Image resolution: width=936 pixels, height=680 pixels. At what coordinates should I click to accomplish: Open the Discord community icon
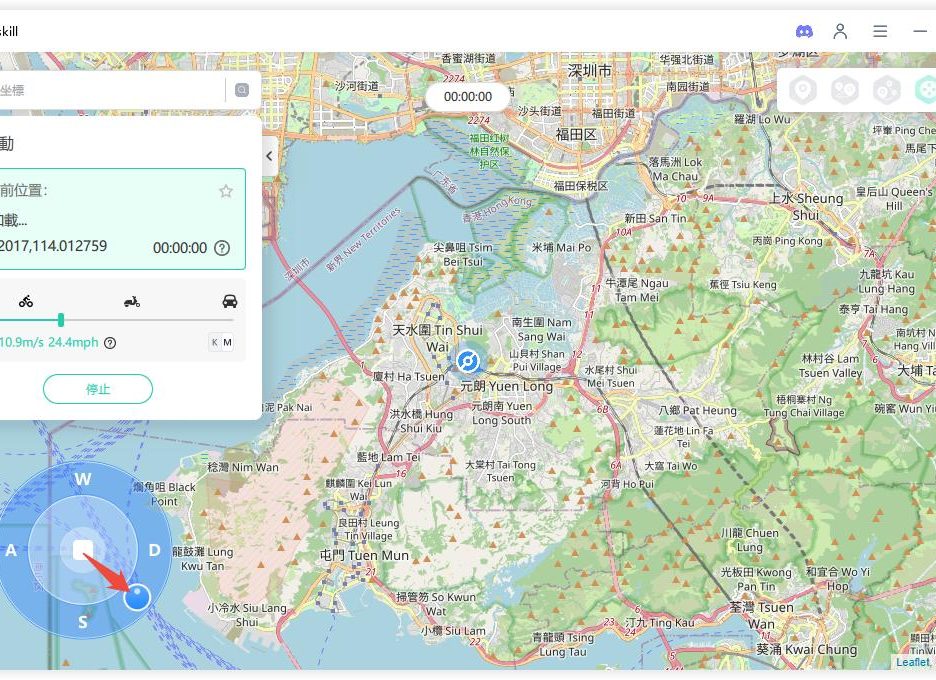coord(804,31)
